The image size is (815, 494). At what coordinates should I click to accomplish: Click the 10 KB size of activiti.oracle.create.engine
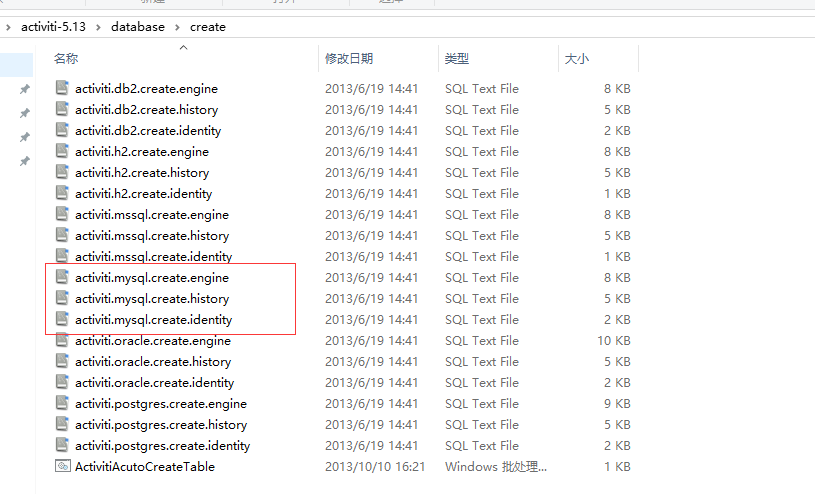[613, 341]
